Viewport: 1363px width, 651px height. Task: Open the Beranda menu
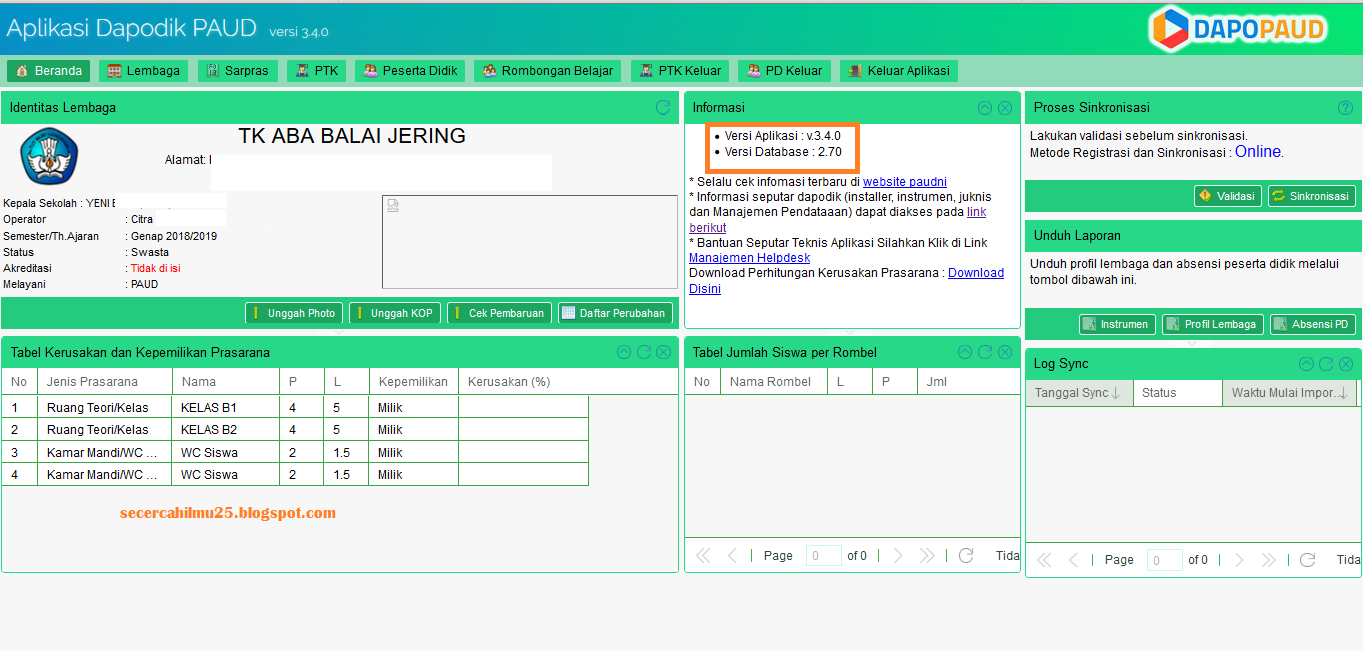(x=48, y=71)
